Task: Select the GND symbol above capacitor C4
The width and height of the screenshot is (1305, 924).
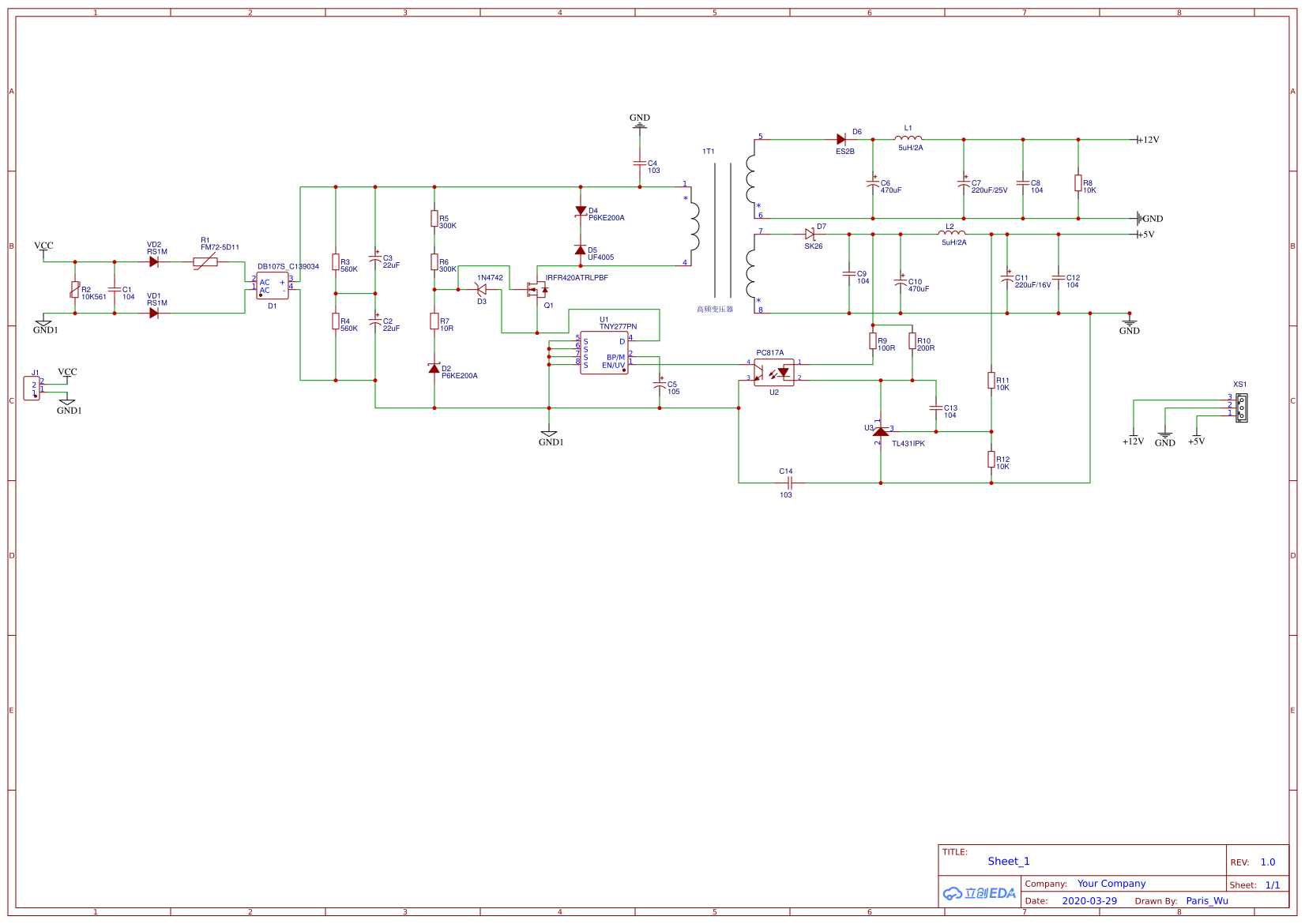Action: click(x=640, y=126)
